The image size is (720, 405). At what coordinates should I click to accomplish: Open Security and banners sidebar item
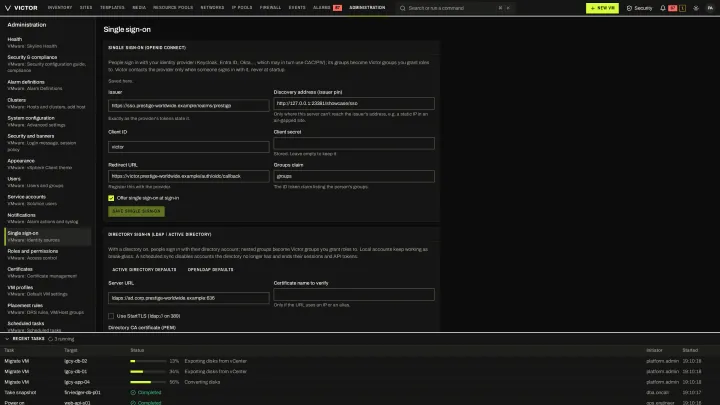tap(48, 143)
